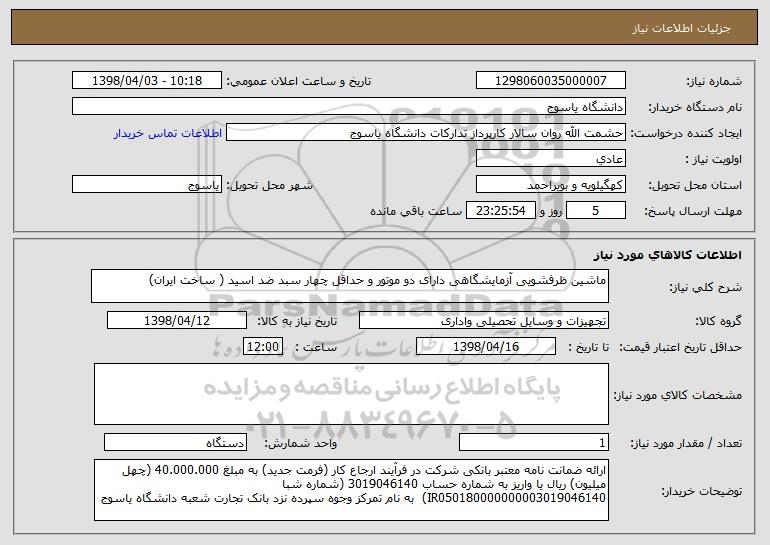770x545 pixels.
Task: Click the quantity field showing 1
Action: [534, 442]
